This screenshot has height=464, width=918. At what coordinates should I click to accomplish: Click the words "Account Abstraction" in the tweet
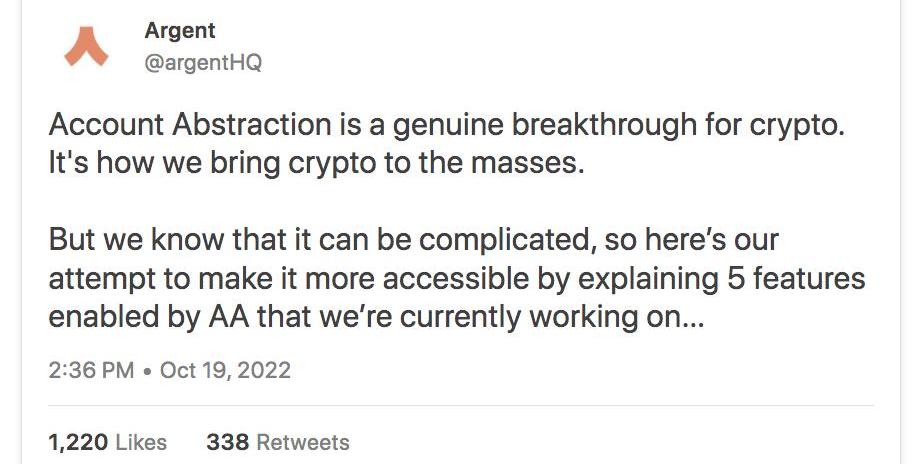[x=188, y=126]
